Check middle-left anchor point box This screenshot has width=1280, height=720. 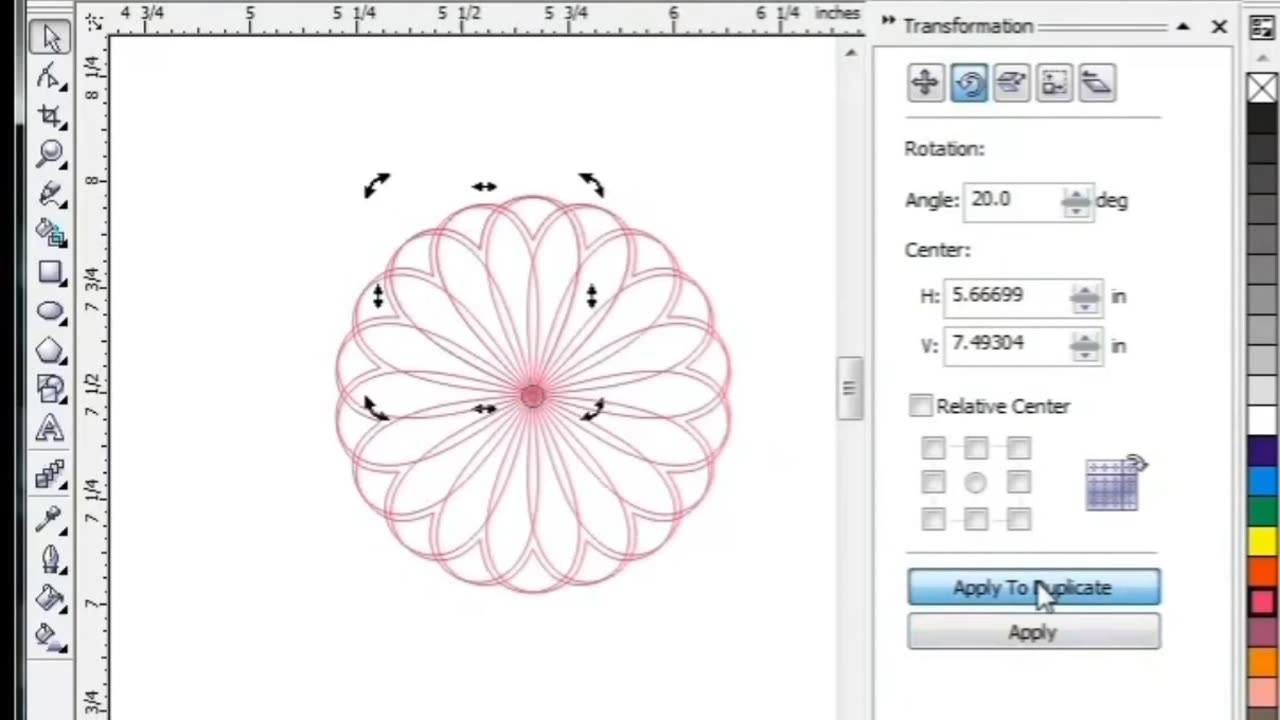933,483
